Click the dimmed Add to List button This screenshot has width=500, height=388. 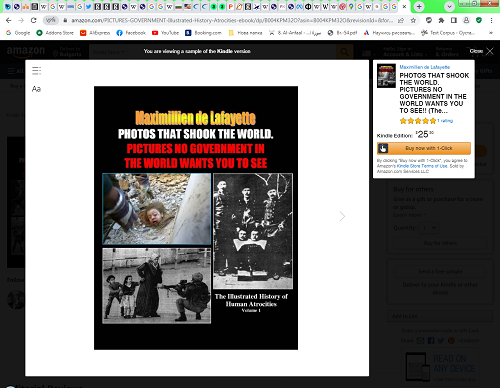(440, 316)
